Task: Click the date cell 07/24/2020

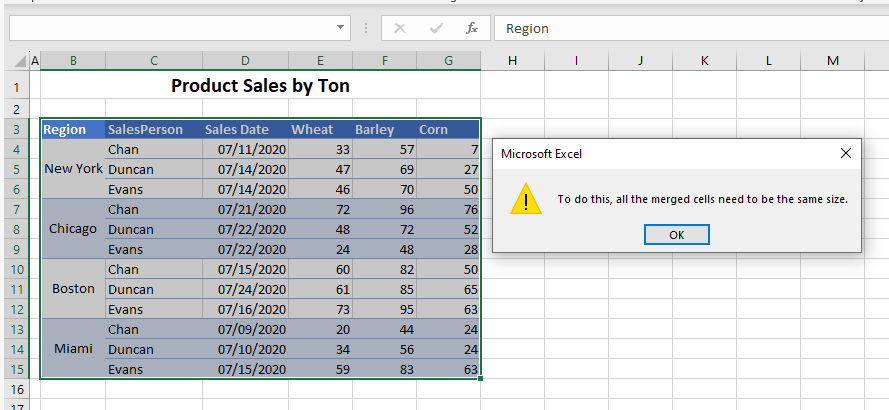Action: (x=245, y=289)
